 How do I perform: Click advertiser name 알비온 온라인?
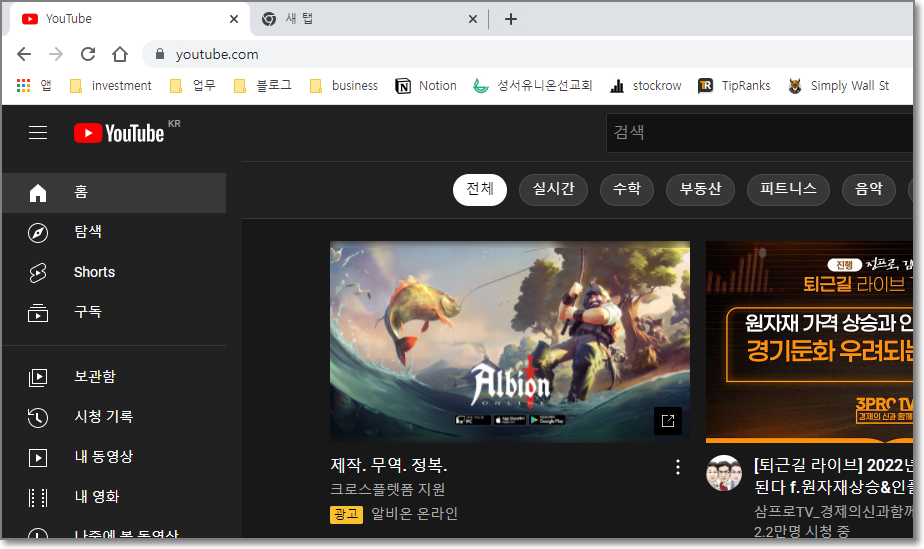414,514
